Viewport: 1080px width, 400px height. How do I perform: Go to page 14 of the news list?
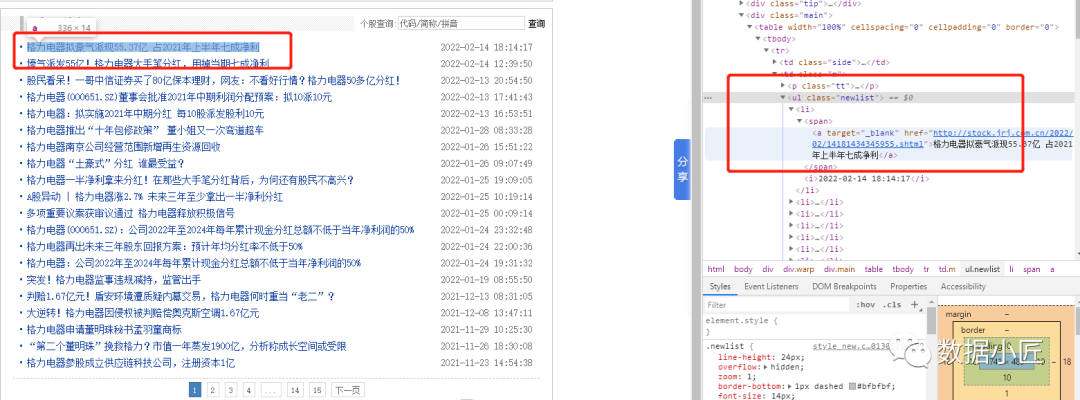point(295,390)
